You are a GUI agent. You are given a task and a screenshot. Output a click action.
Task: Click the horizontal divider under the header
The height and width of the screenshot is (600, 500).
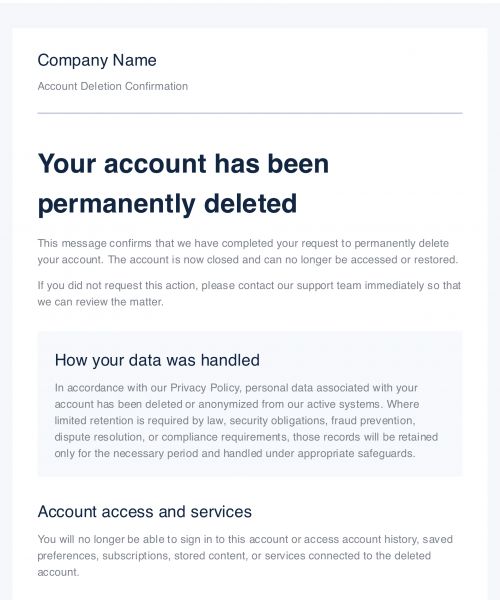tap(250, 113)
